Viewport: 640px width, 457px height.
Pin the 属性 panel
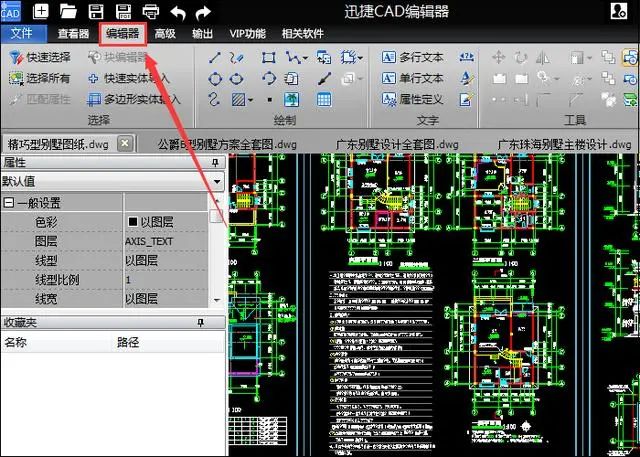point(216,163)
